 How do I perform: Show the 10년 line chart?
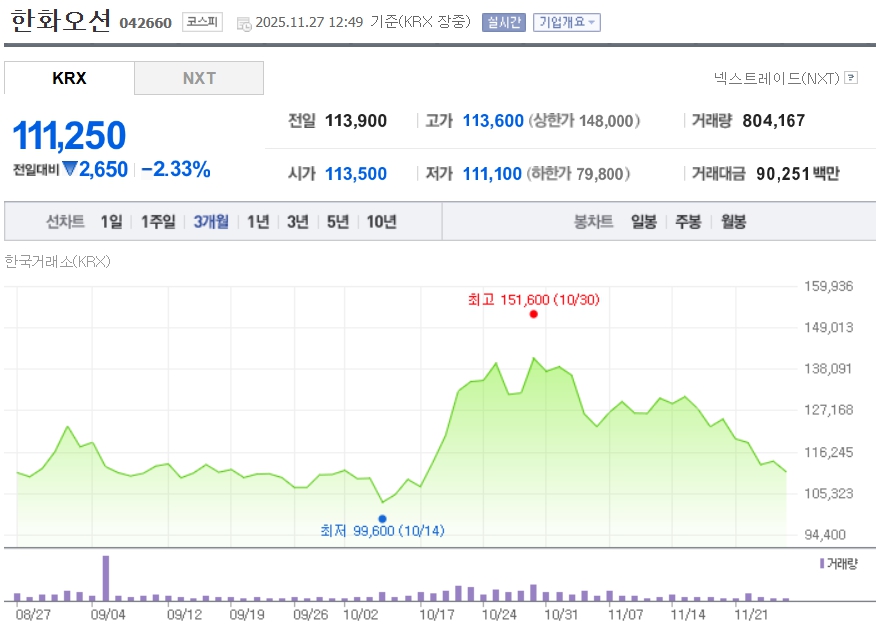point(381,222)
